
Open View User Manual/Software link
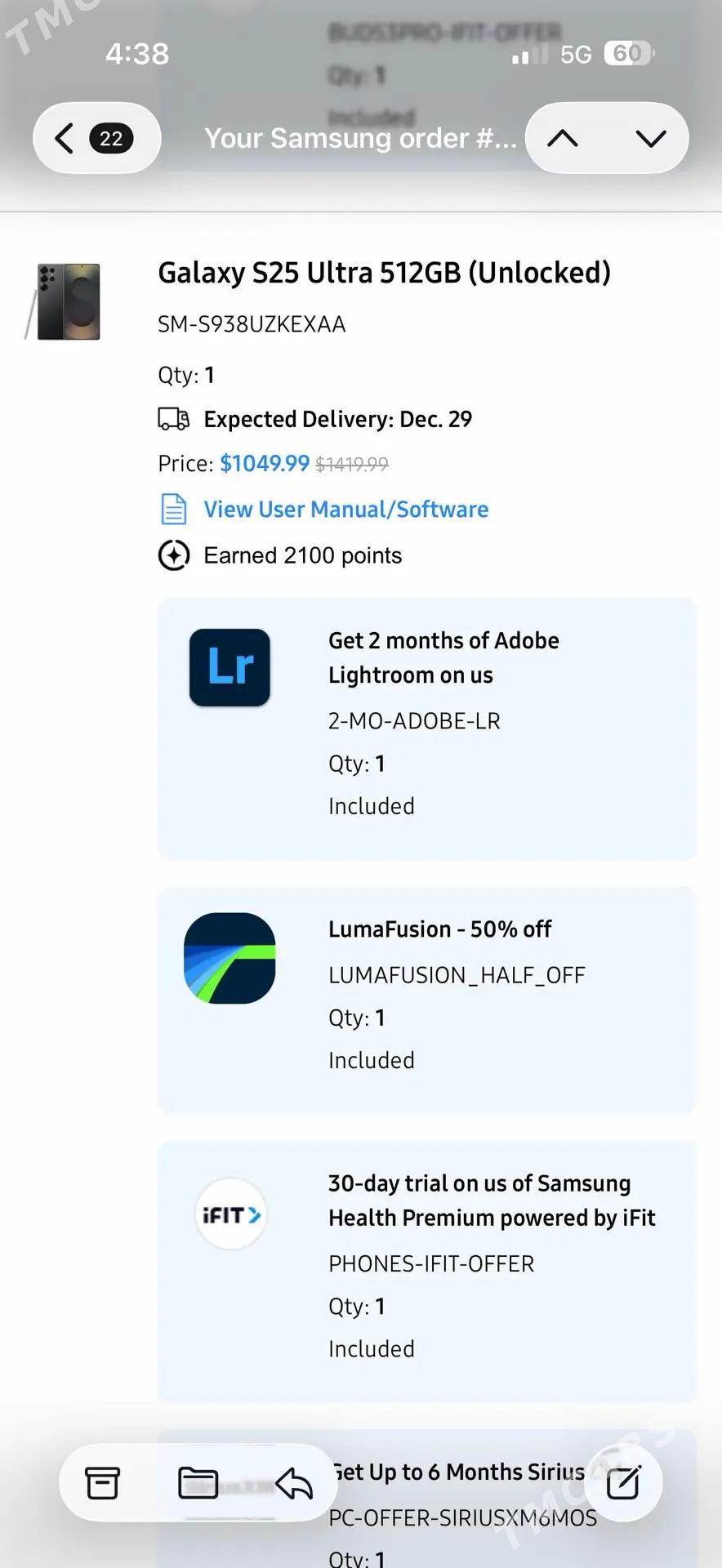tap(345, 510)
